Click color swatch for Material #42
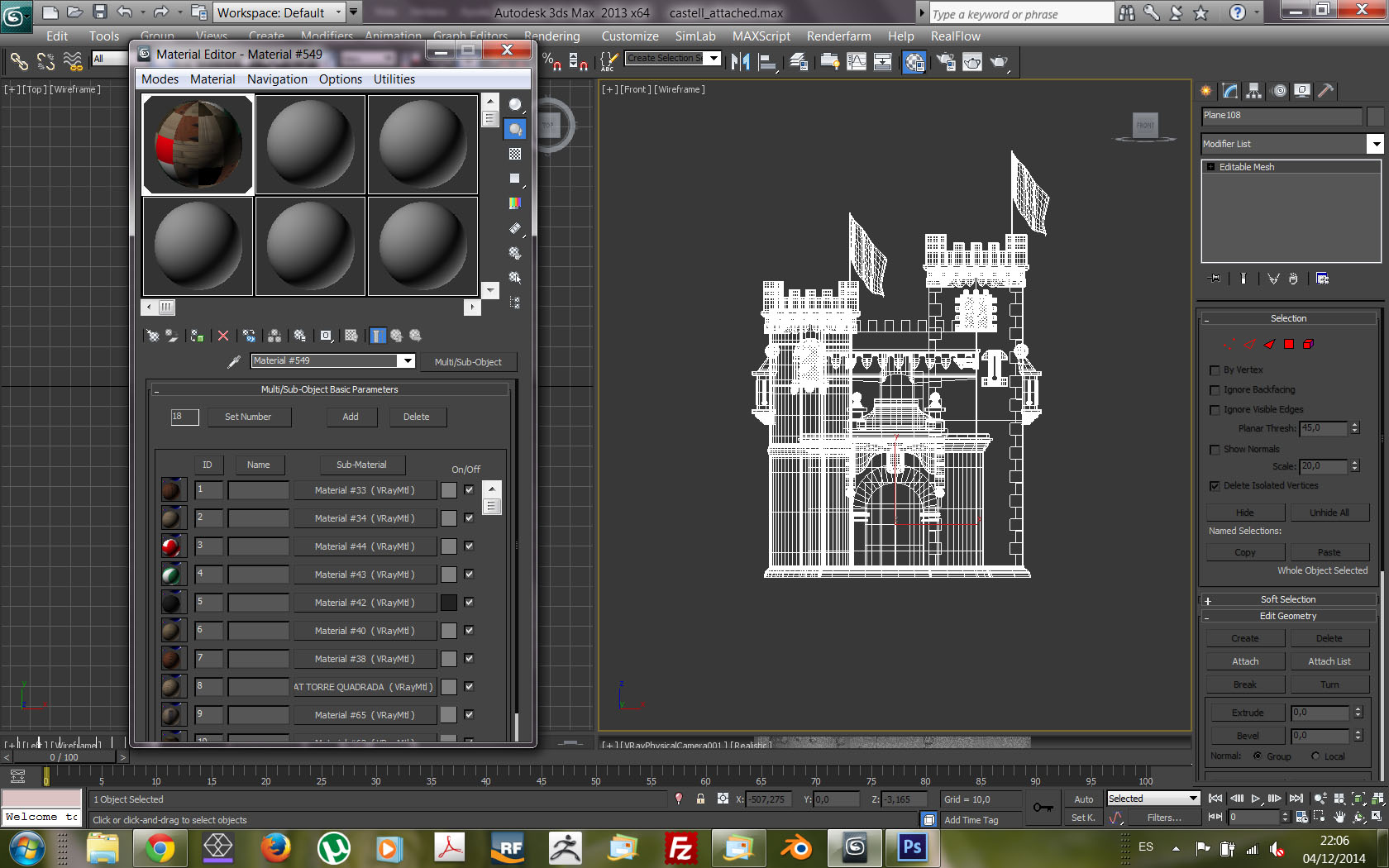The image size is (1389, 868). pyautogui.click(x=449, y=603)
